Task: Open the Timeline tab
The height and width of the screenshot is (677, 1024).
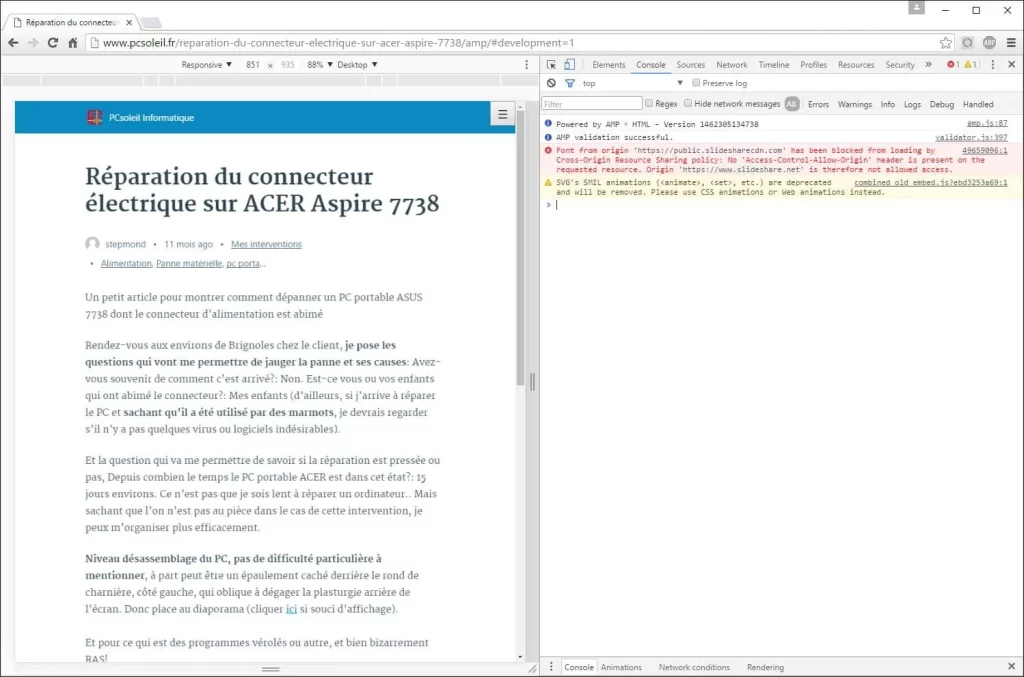Action: (774, 65)
